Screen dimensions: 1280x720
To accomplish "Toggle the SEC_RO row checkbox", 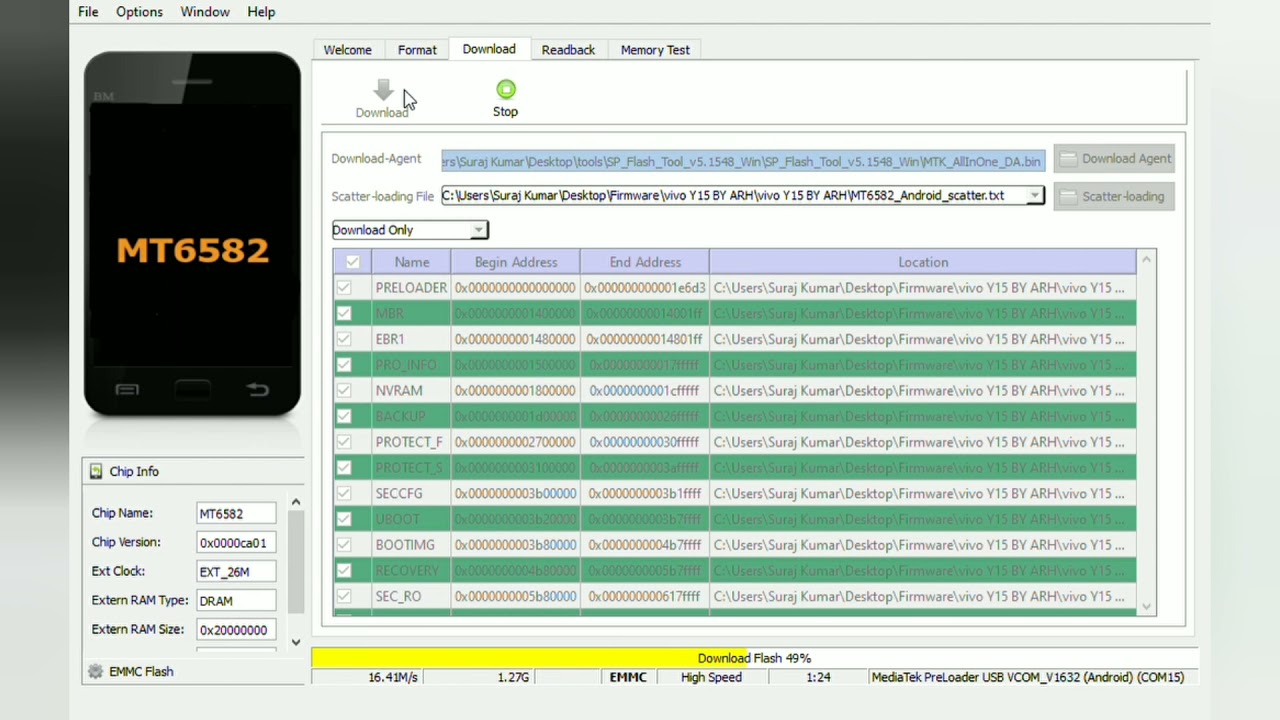I will [344, 596].
